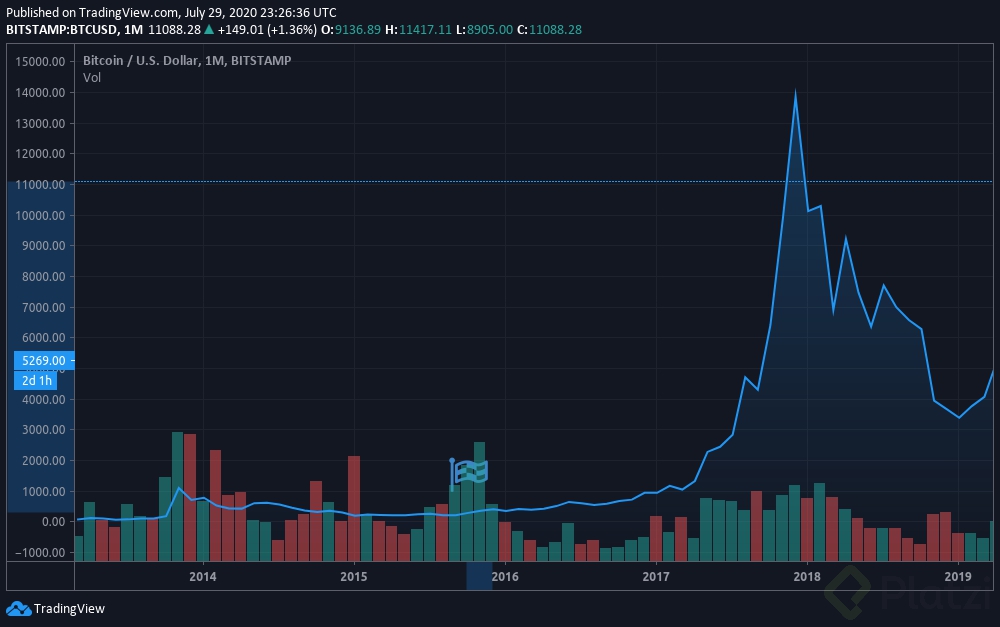Click the +149.01 (+1.36%) change text
1000x627 pixels.
point(267,29)
